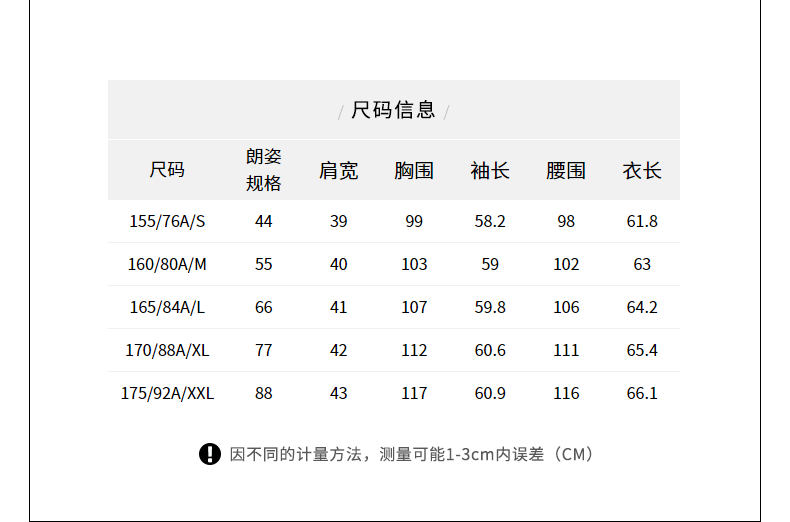Select the 袖长 column header

point(490,171)
